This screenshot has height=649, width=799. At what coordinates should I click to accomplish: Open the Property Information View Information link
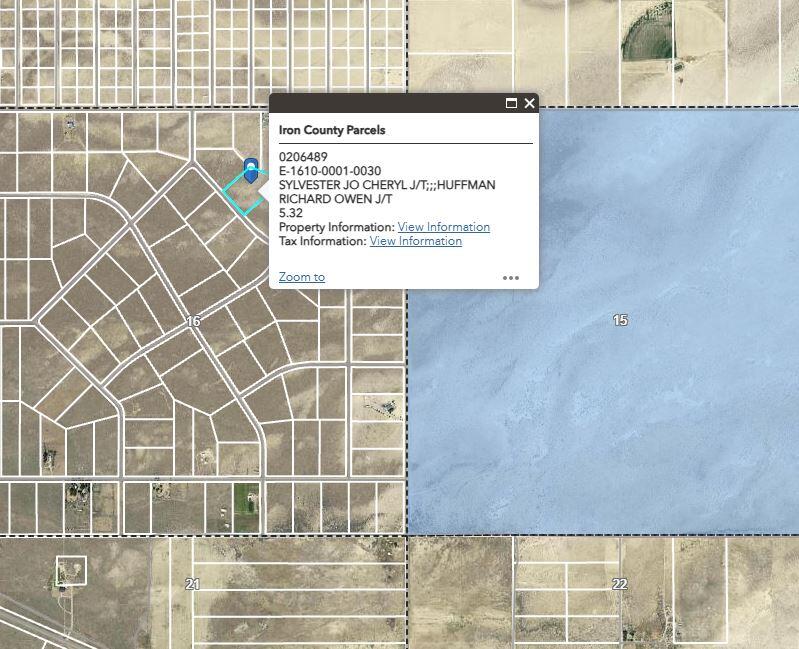click(x=443, y=227)
